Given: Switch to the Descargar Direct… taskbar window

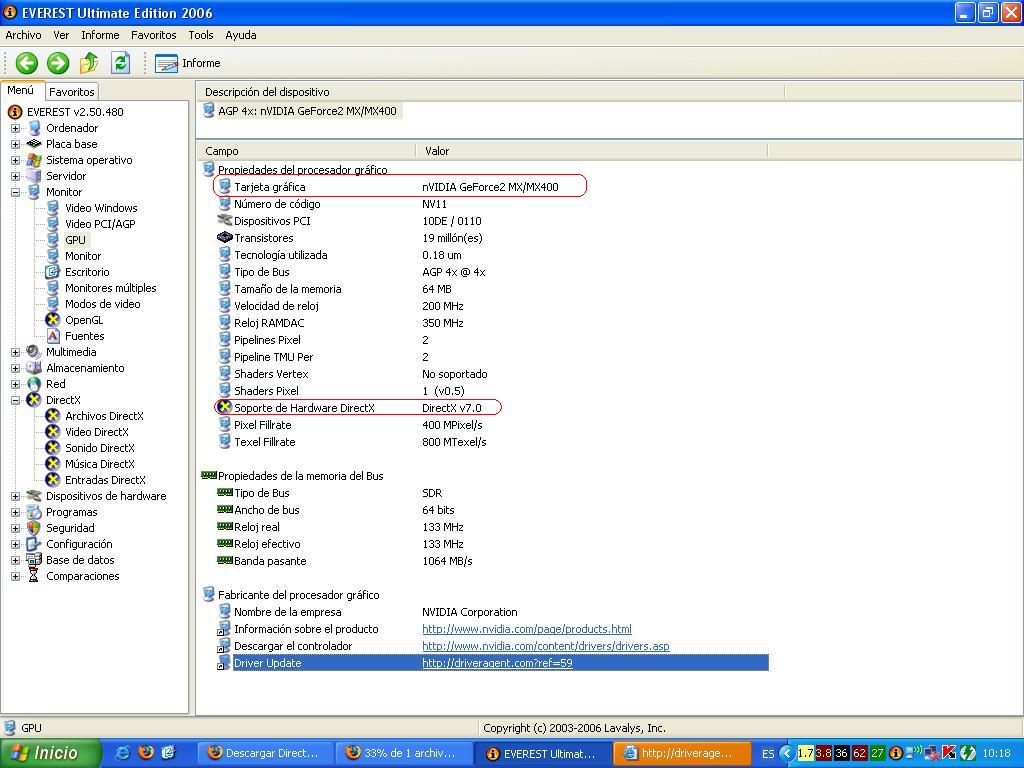Looking at the screenshot, I should pos(266,753).
